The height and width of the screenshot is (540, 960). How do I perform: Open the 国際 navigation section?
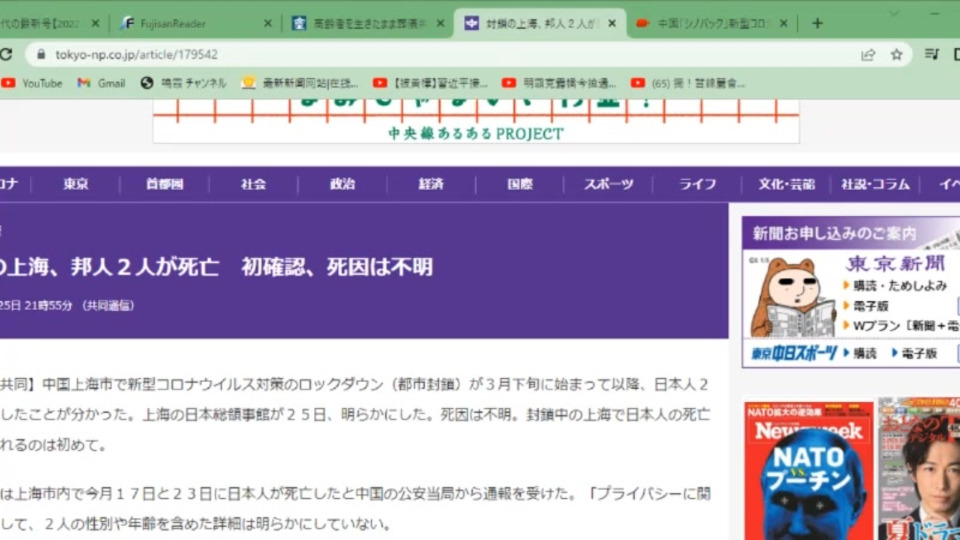(x=520, y=184)
